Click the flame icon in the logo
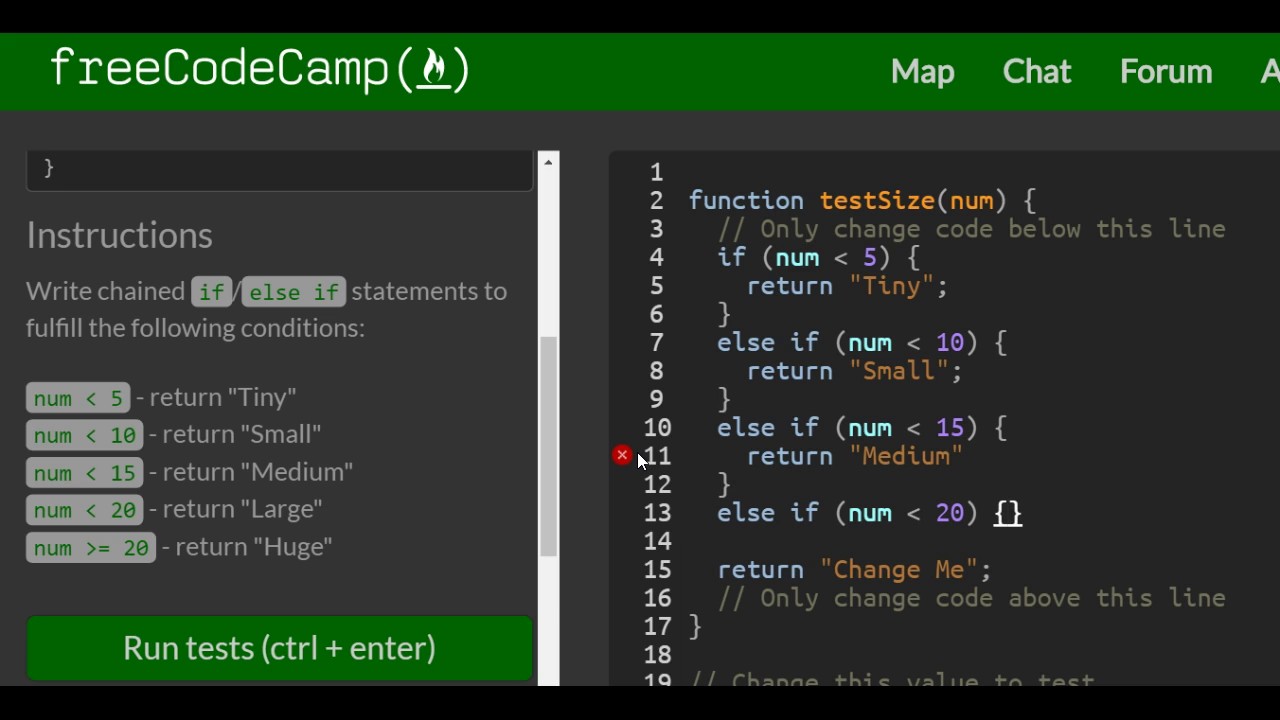Screen dimensions: 1280x720 (434, 69)
